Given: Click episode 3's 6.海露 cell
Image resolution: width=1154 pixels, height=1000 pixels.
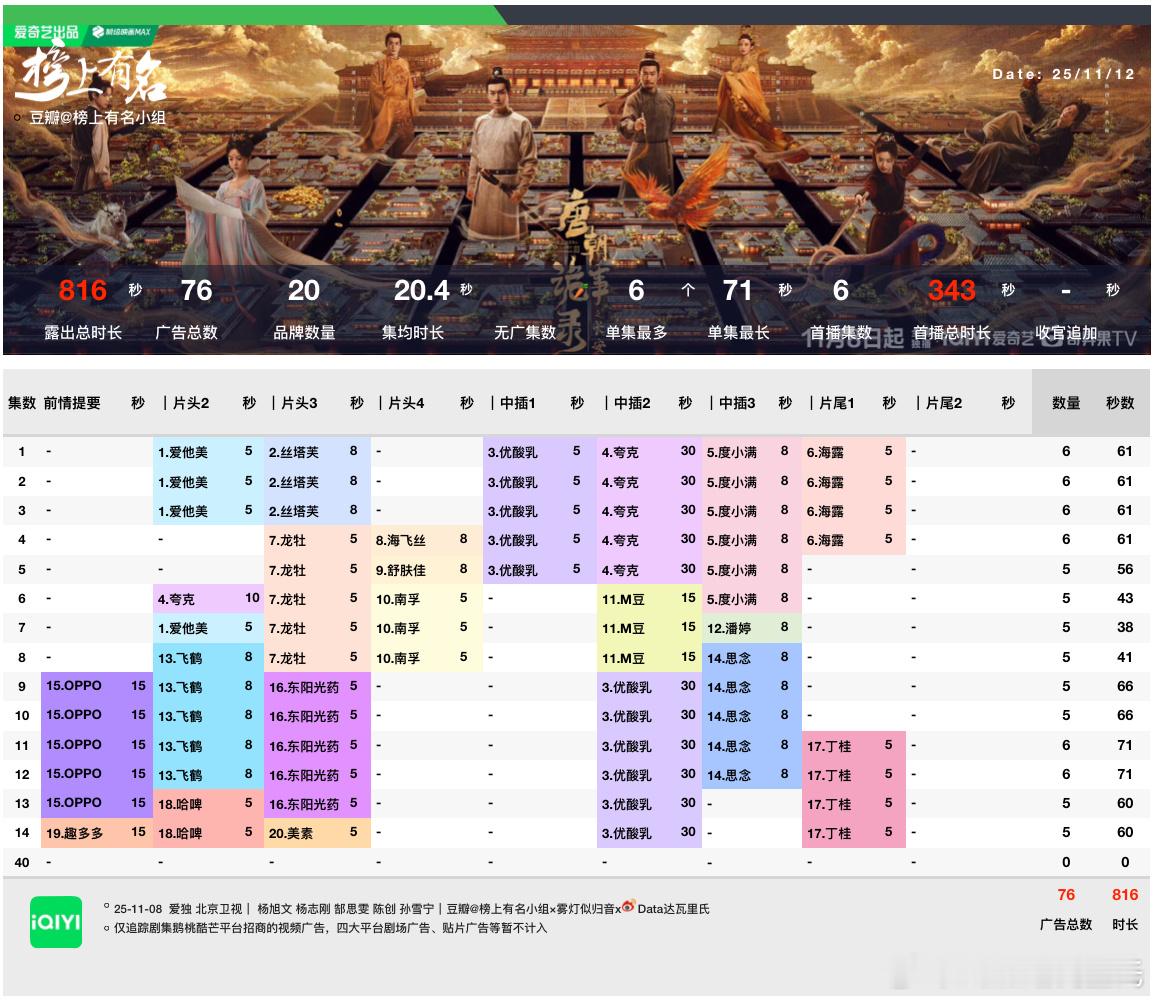Looking at the screenshot, I should tap(854, 511).
